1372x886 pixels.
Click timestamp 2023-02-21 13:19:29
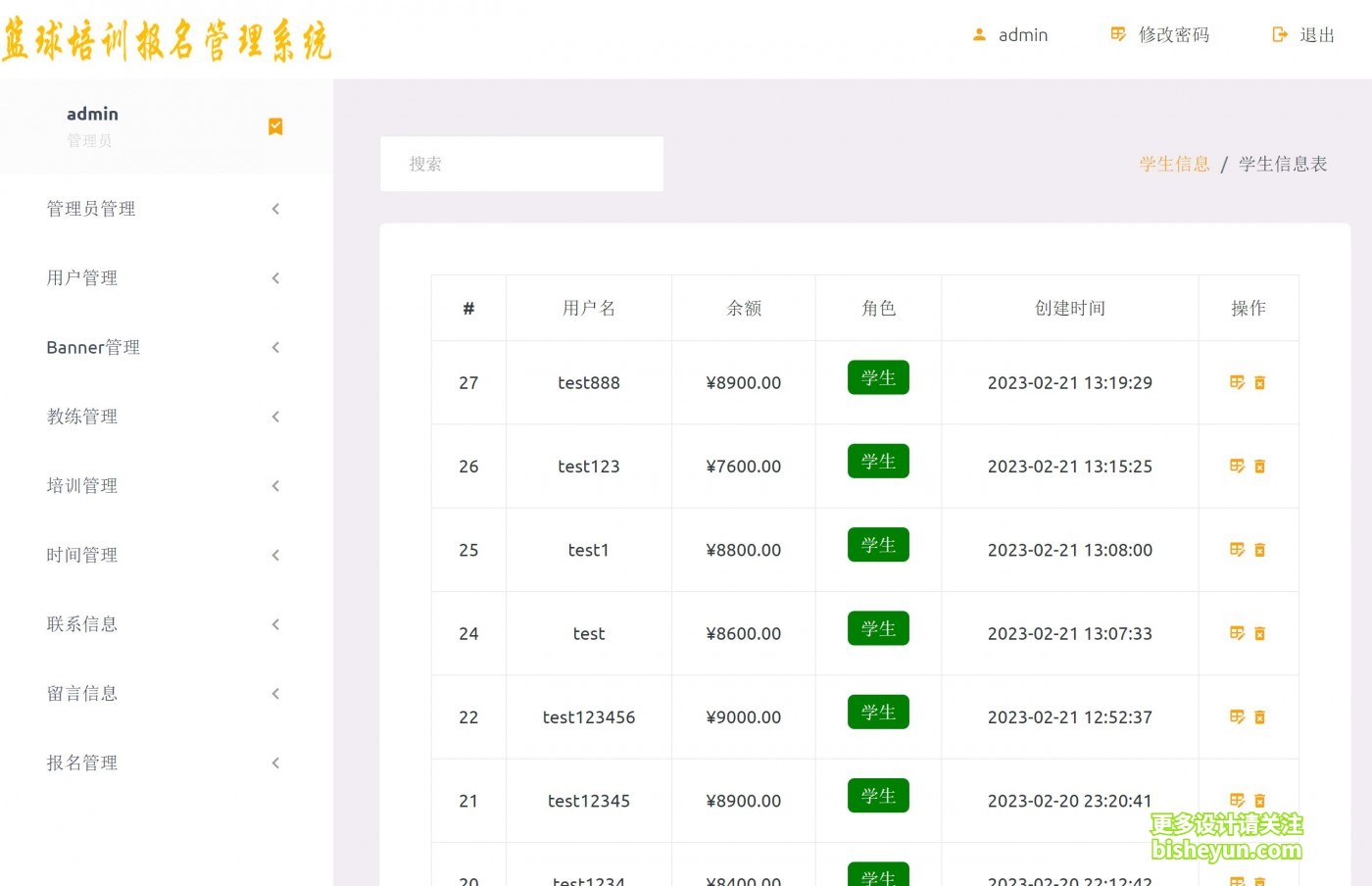pos(1070,382)
